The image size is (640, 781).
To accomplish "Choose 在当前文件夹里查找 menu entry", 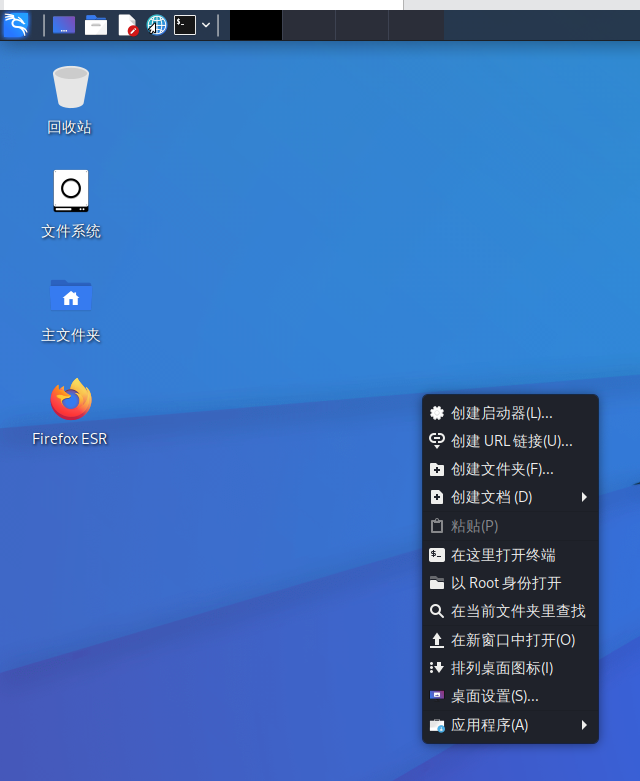I will click(x=510, y=611).
